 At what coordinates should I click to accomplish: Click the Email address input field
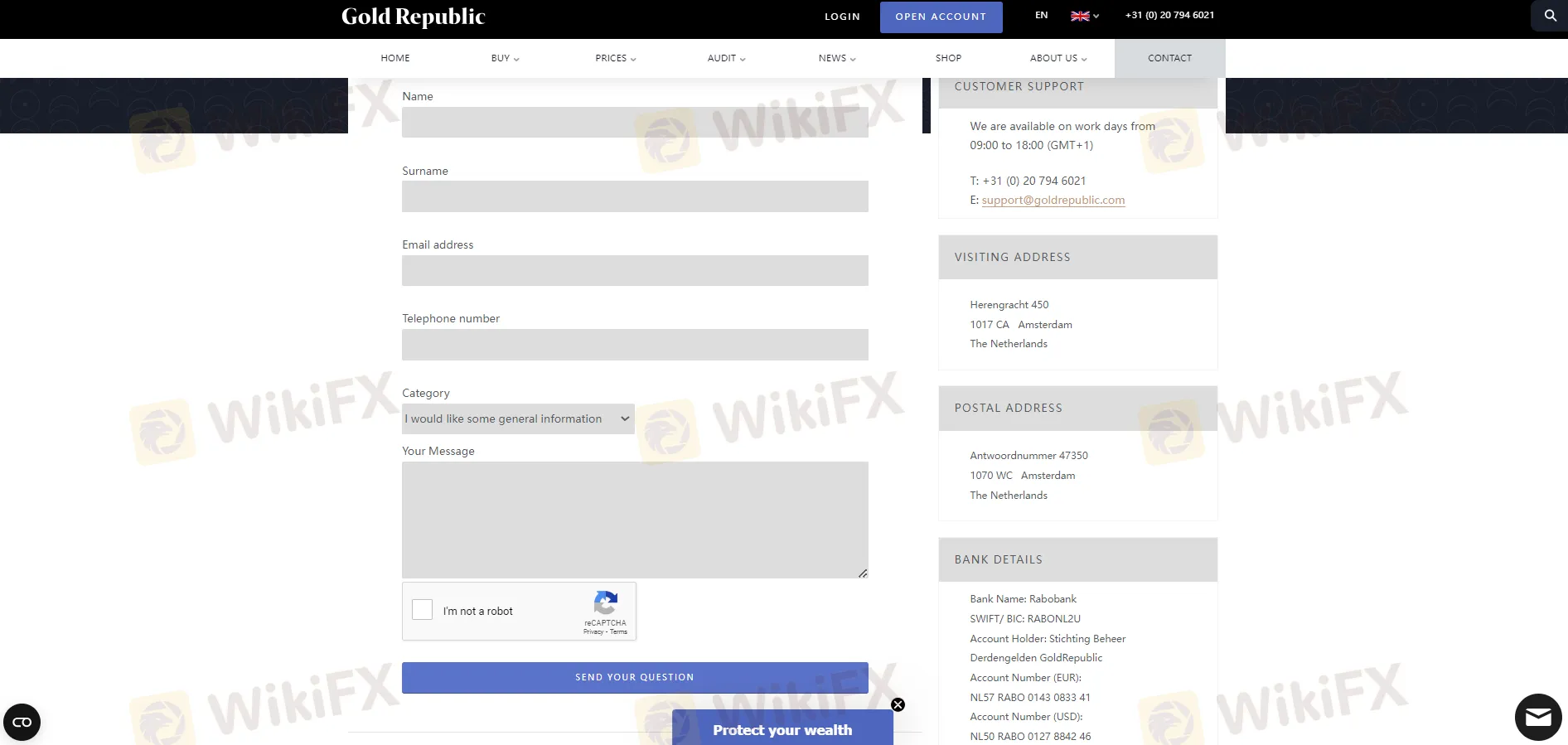(x=635, y=270)
